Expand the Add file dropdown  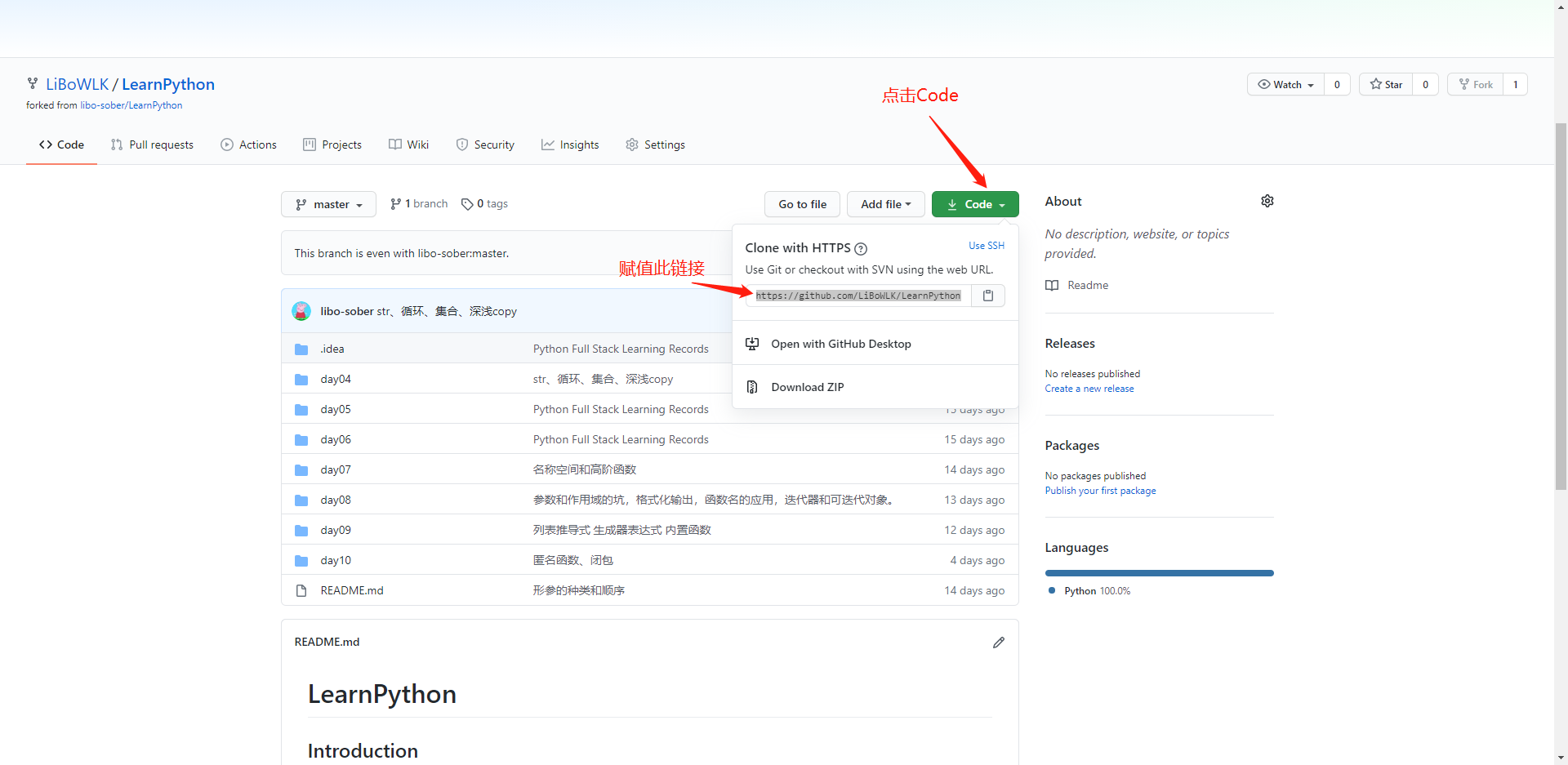pyautogui.click(x=885, y=204)
